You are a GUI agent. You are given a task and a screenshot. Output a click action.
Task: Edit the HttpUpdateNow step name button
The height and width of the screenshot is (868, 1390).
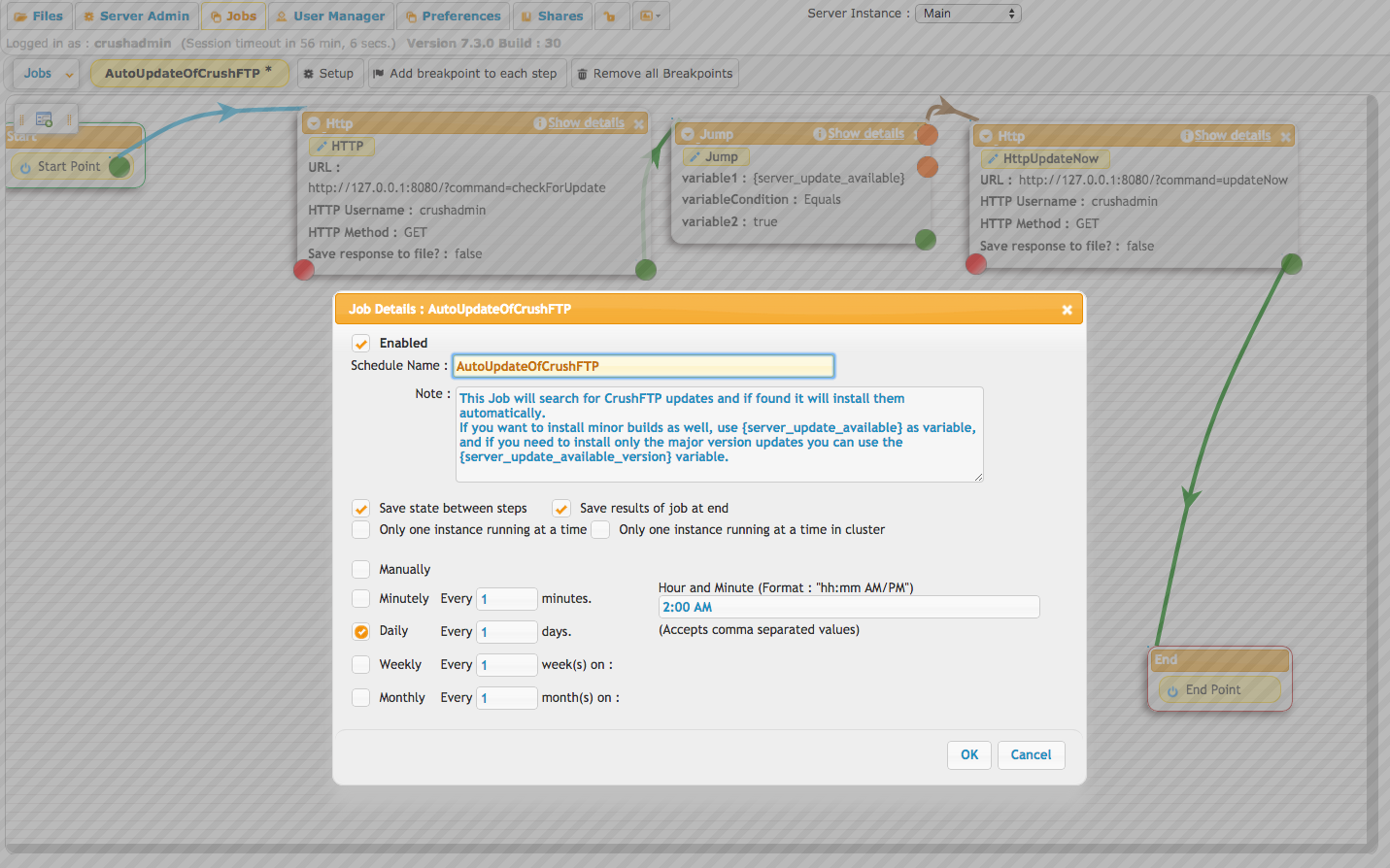point(1045,159)
